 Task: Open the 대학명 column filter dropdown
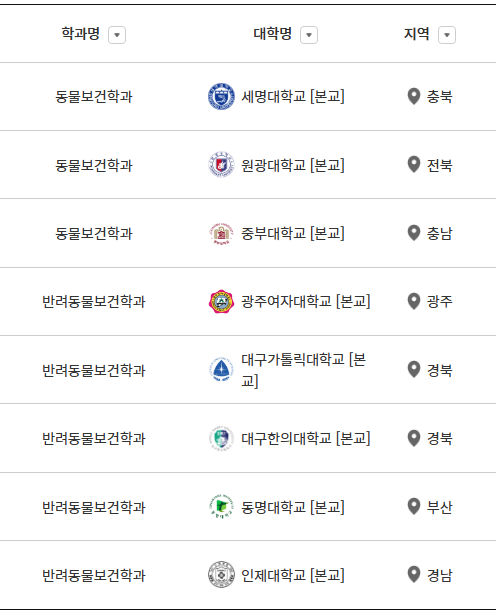coord(309,35)
